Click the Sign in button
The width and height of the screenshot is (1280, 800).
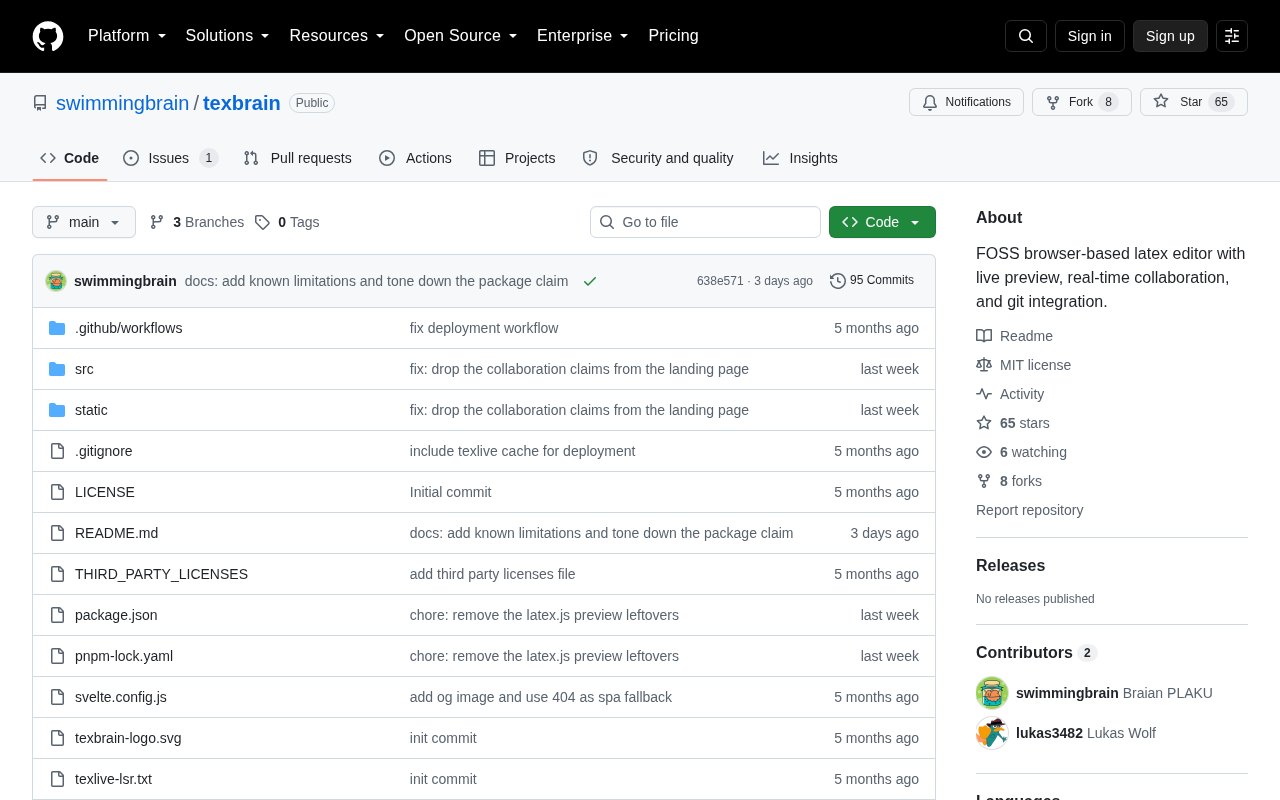[1090, 36]
